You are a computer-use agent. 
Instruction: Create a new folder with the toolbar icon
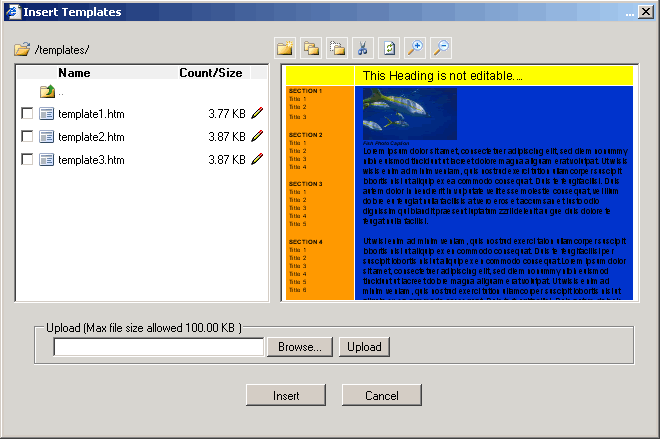pos(285,48)
